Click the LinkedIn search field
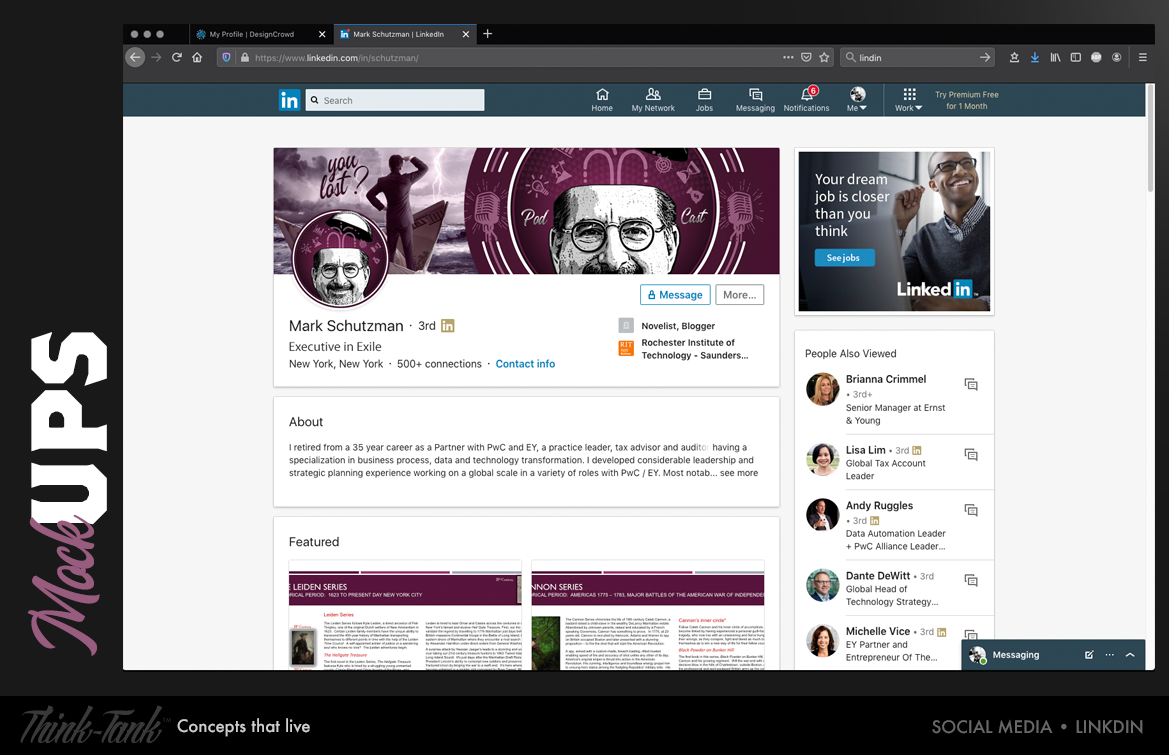Viewport: 1169px width, 755px height. (x=395, y=100)
